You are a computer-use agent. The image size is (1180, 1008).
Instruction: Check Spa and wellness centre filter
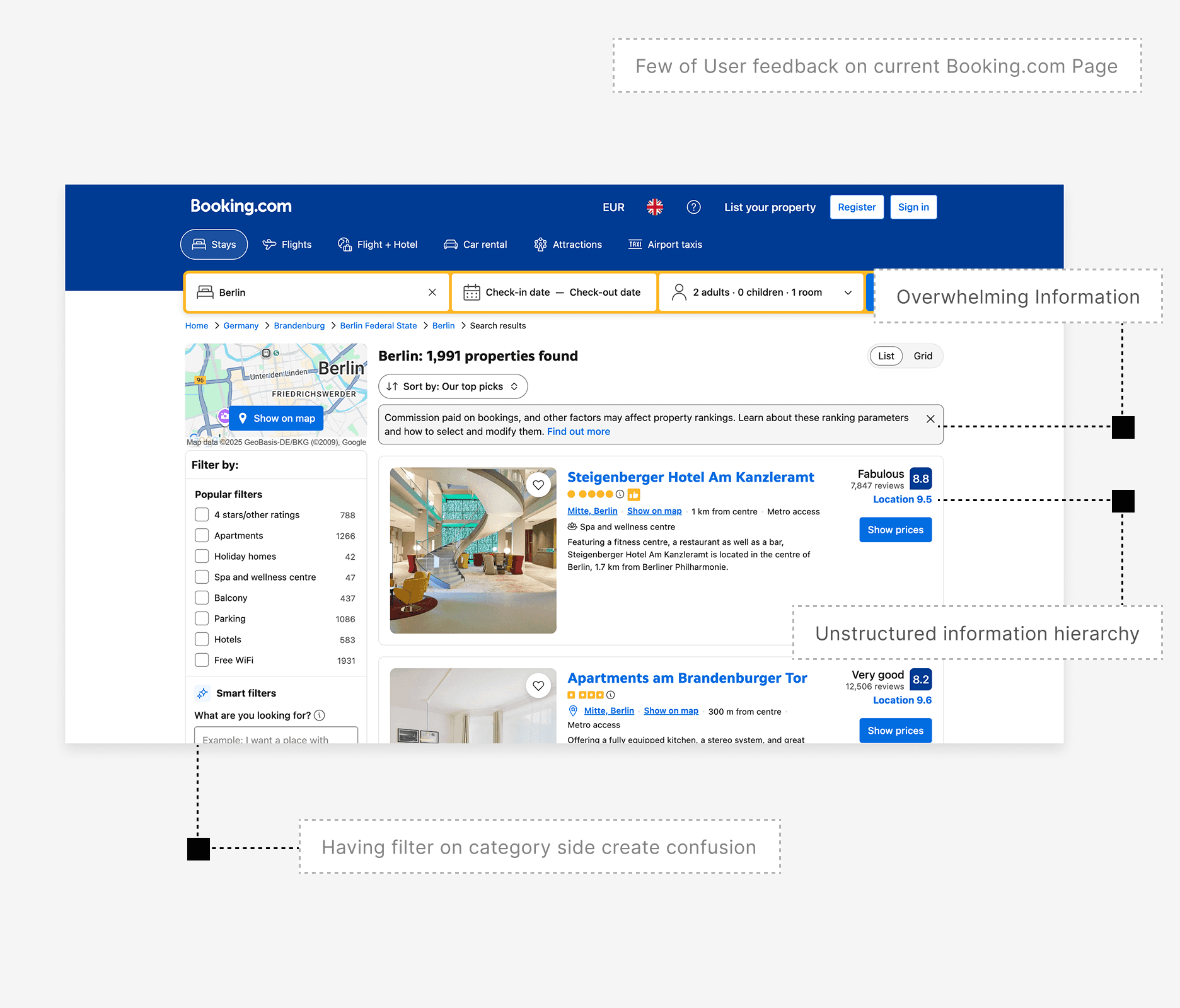tap(202, 577)
